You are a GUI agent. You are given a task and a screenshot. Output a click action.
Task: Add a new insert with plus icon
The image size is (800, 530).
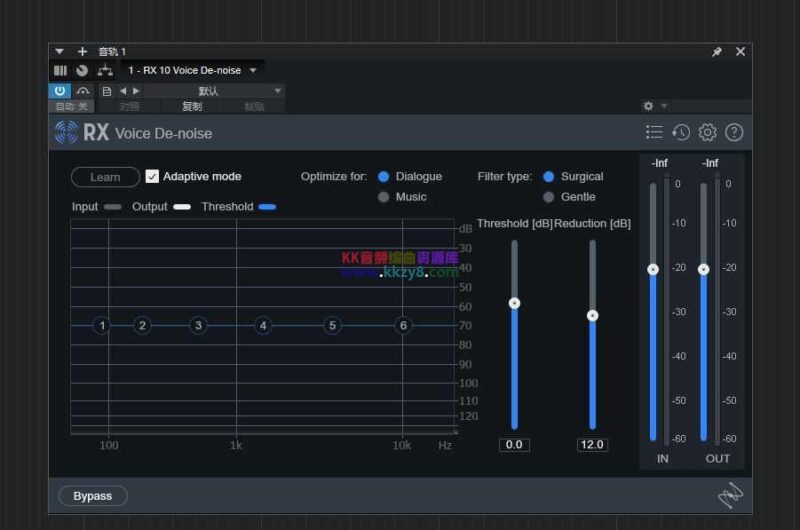click(82, 52)
